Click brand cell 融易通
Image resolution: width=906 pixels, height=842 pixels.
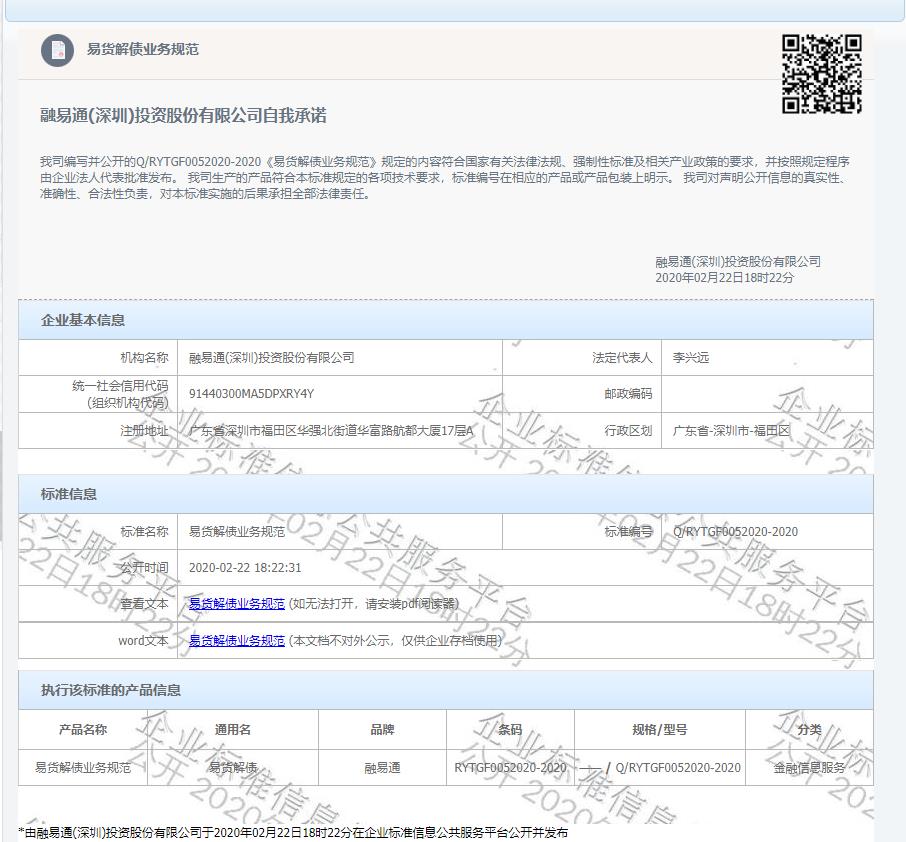pyautogui.click(x=382, y=767)
